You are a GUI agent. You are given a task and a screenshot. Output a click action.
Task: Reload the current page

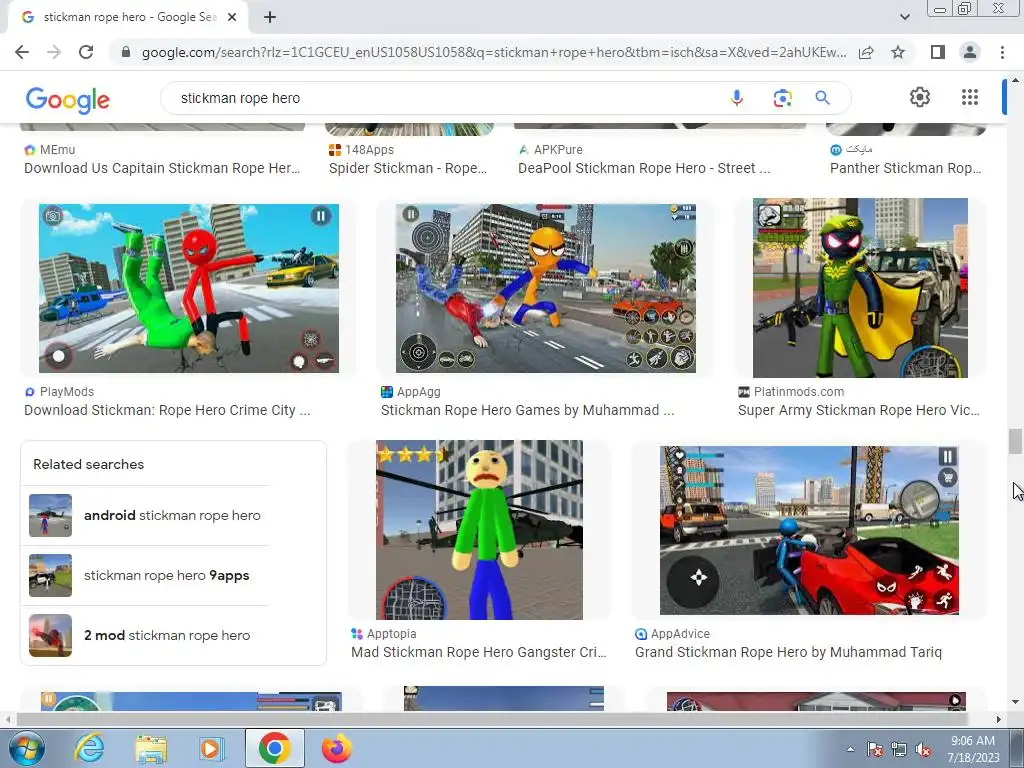click(86, 52)
